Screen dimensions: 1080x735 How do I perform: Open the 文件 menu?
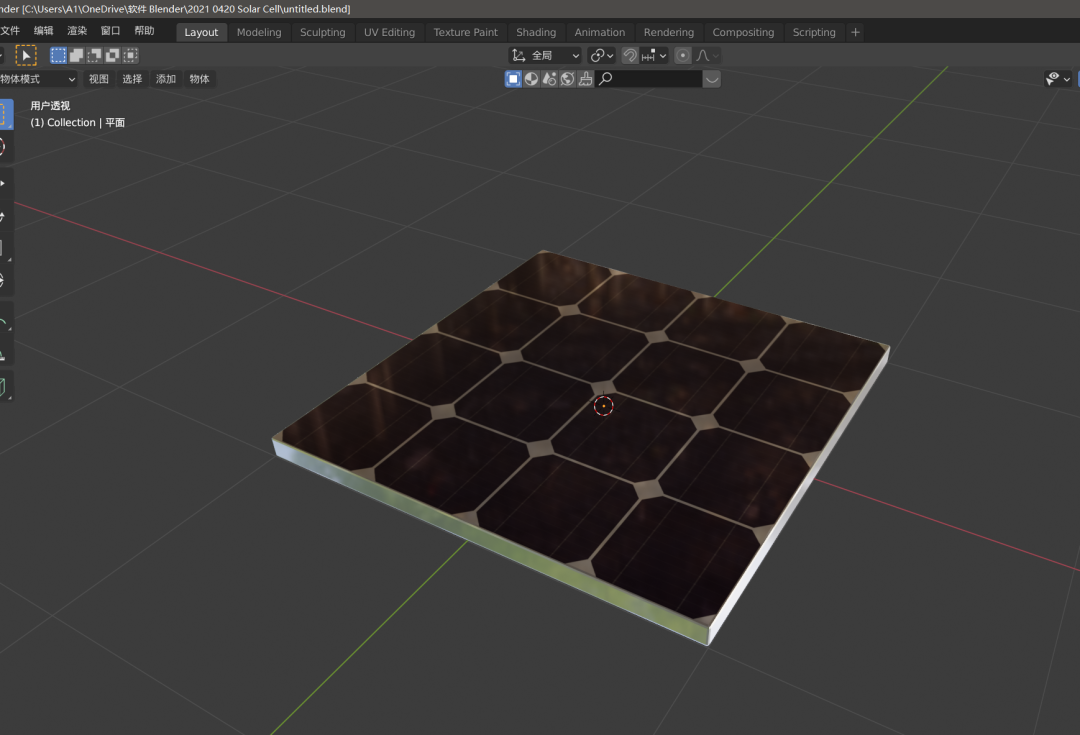[10, 30]
